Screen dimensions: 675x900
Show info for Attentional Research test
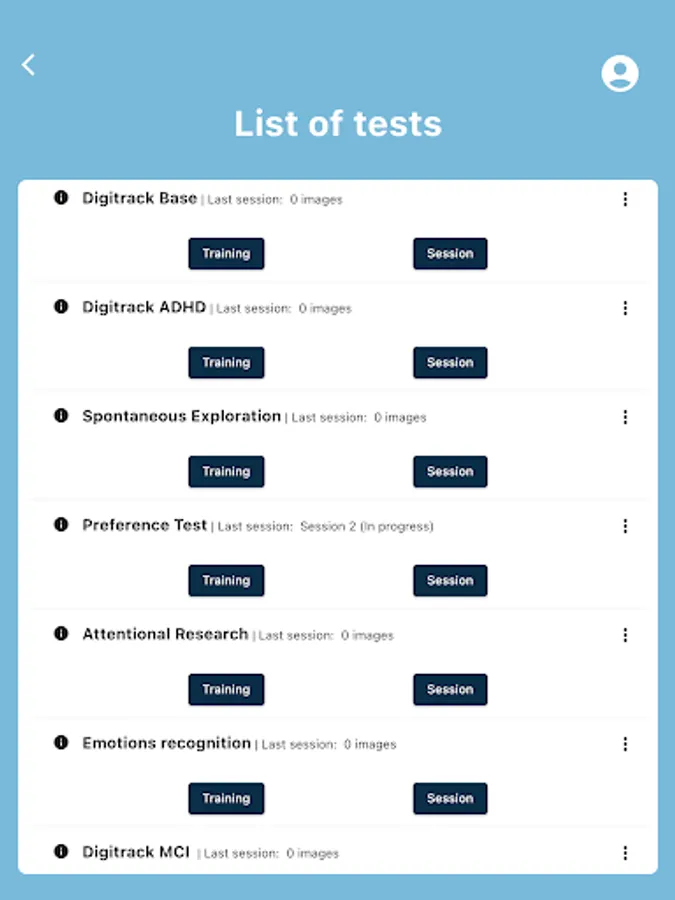tap(61, 634)
